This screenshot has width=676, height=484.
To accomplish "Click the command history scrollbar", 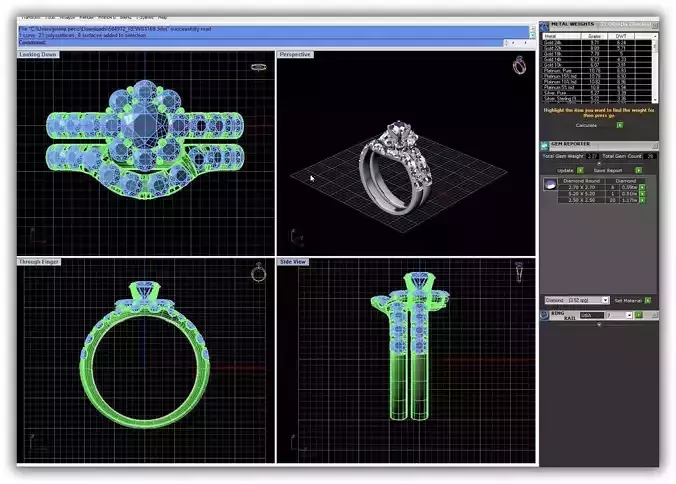I will coord(532,32).
